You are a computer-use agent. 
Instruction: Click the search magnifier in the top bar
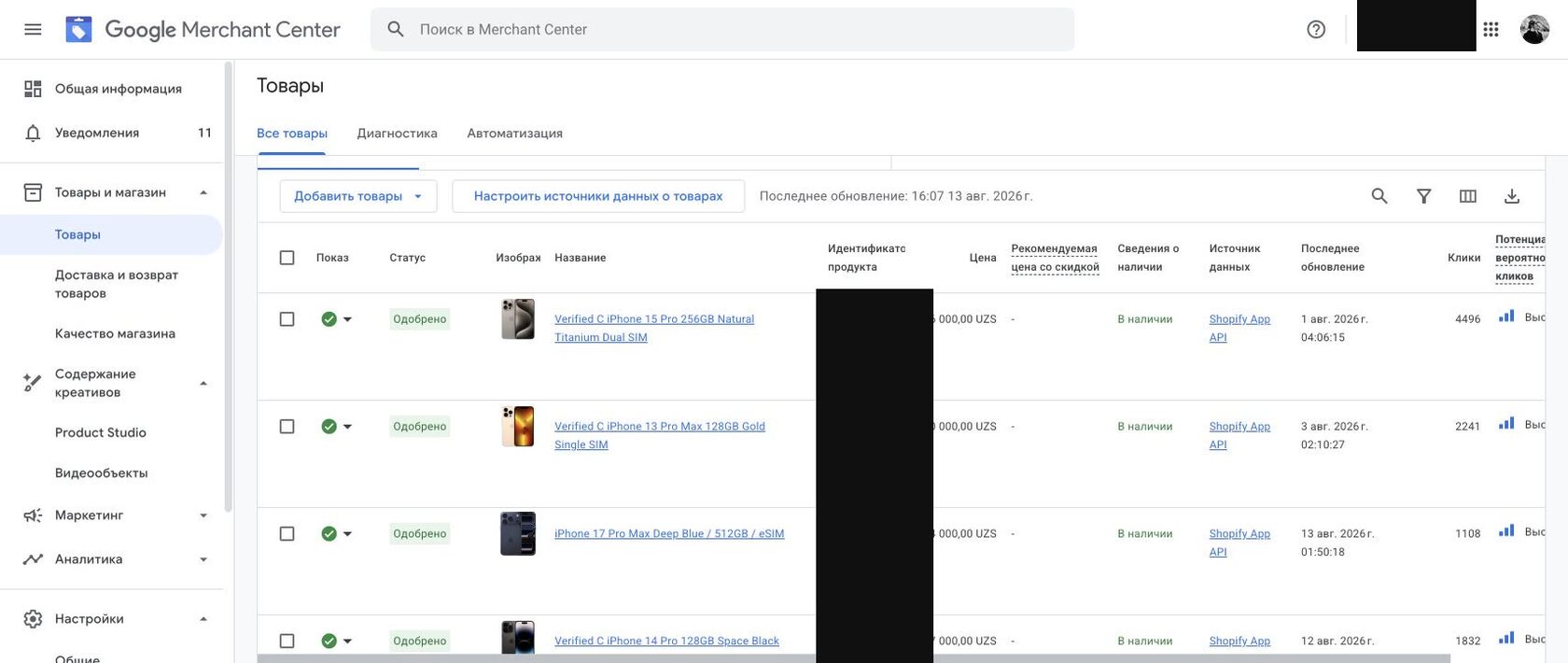[x=396, y=29]
